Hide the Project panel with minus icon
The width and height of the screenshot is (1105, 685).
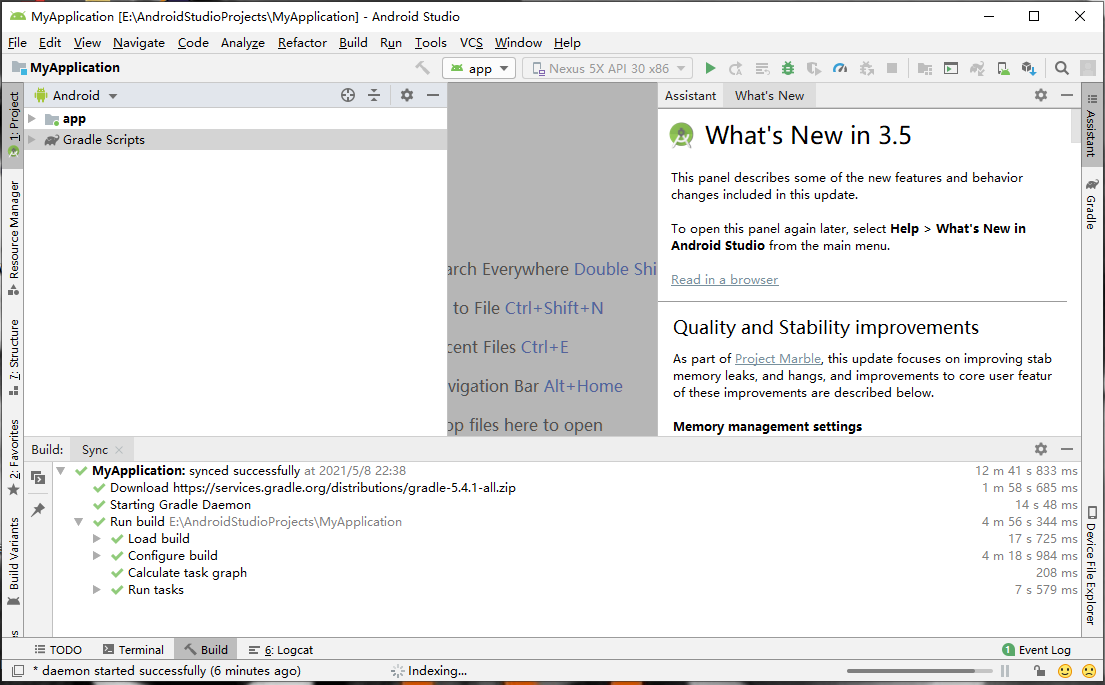tap(433, 95)
